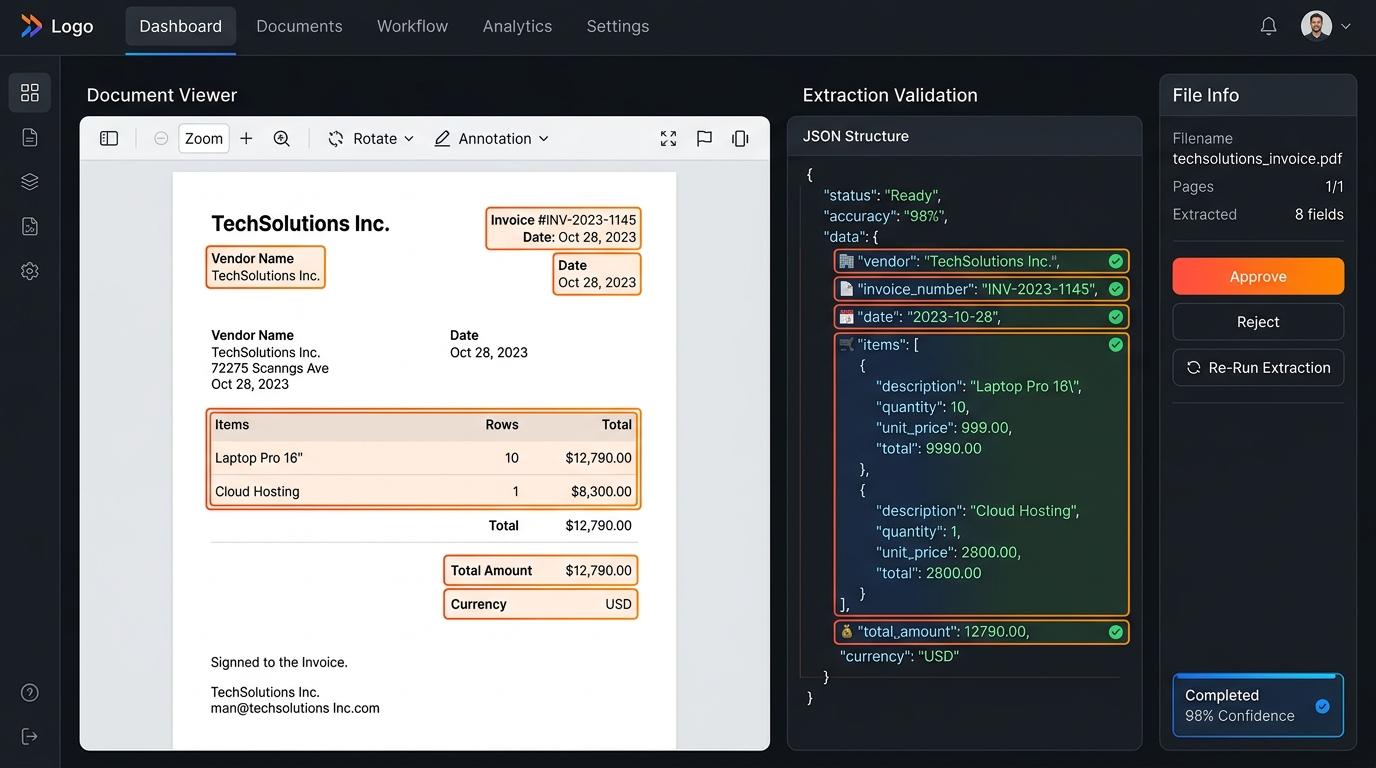Switch to the Dashboard tab

(x=181, y=27)
